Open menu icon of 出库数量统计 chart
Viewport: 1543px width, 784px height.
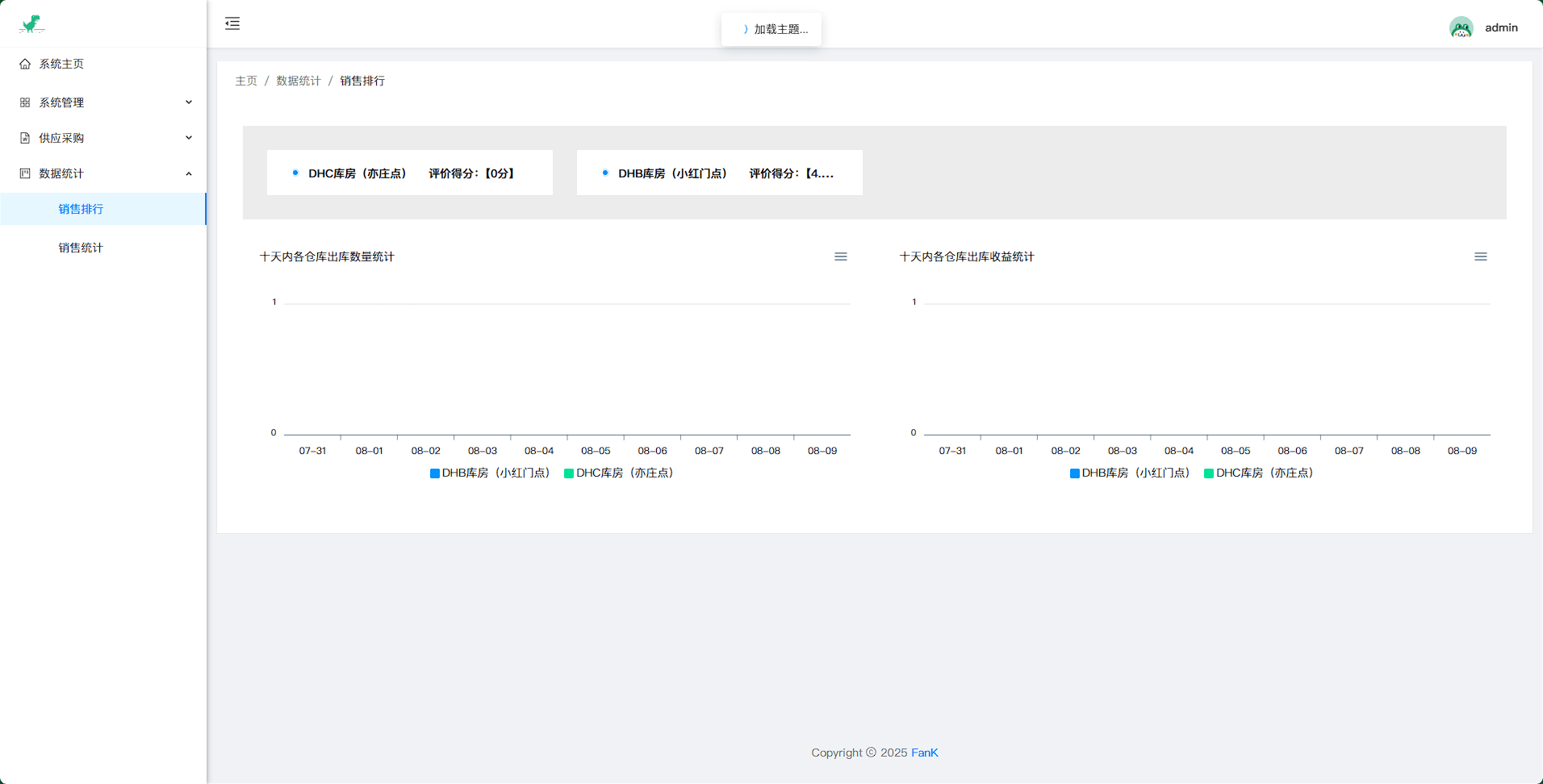[841, 256]
